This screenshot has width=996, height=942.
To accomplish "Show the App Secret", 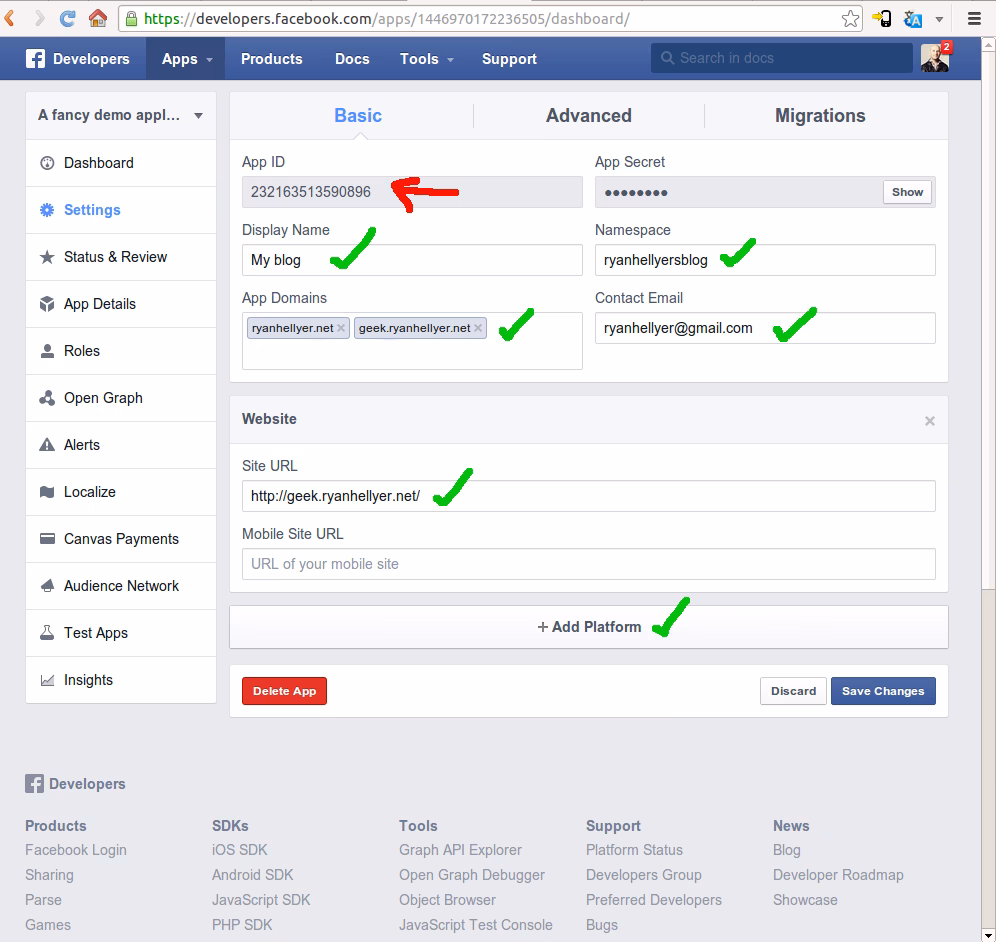I will pos(907,192).
